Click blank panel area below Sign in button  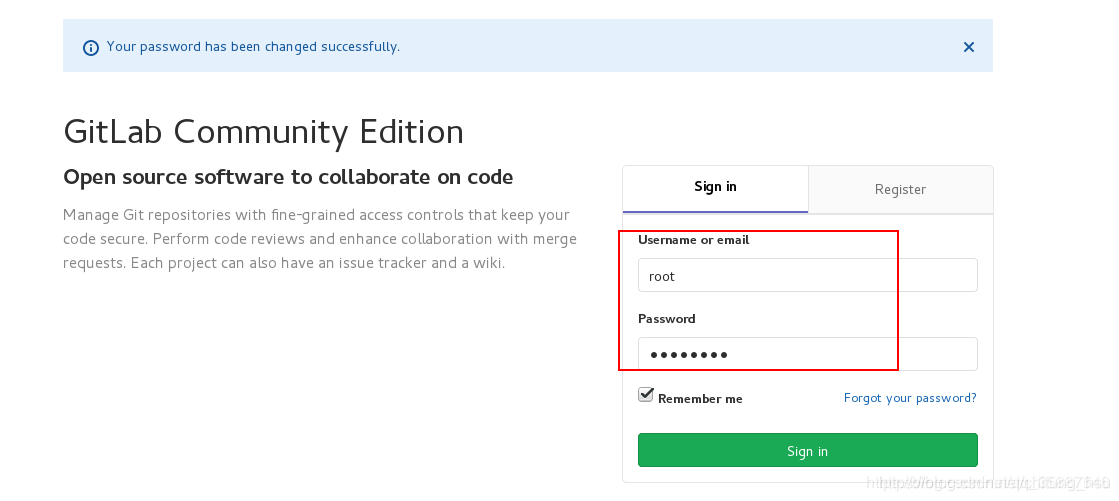[807, 475]
